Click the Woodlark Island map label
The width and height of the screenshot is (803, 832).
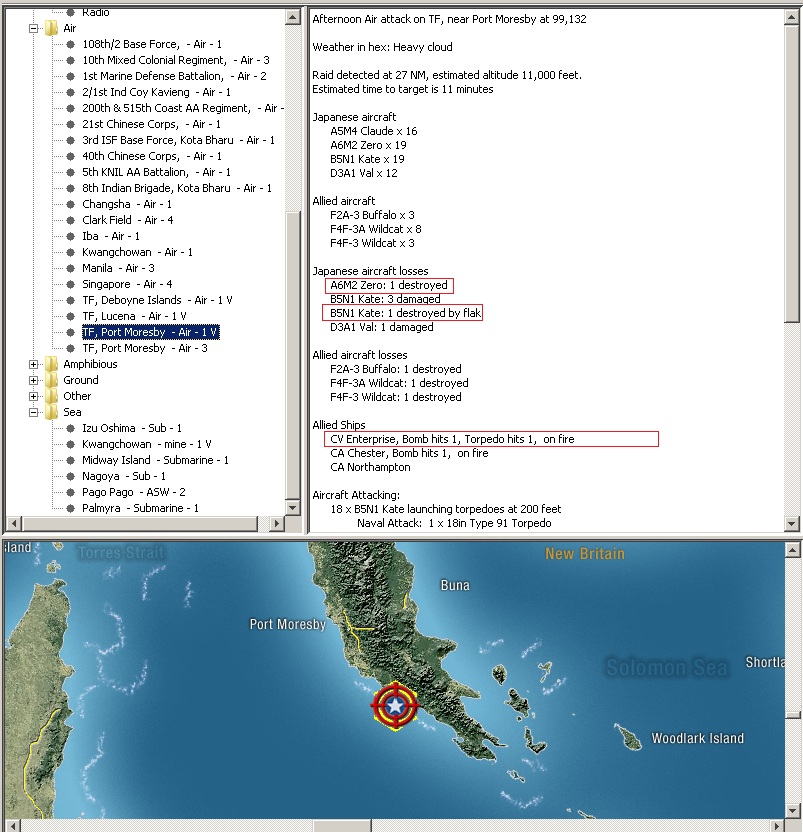pyautogui.click(x=697, y=739)
